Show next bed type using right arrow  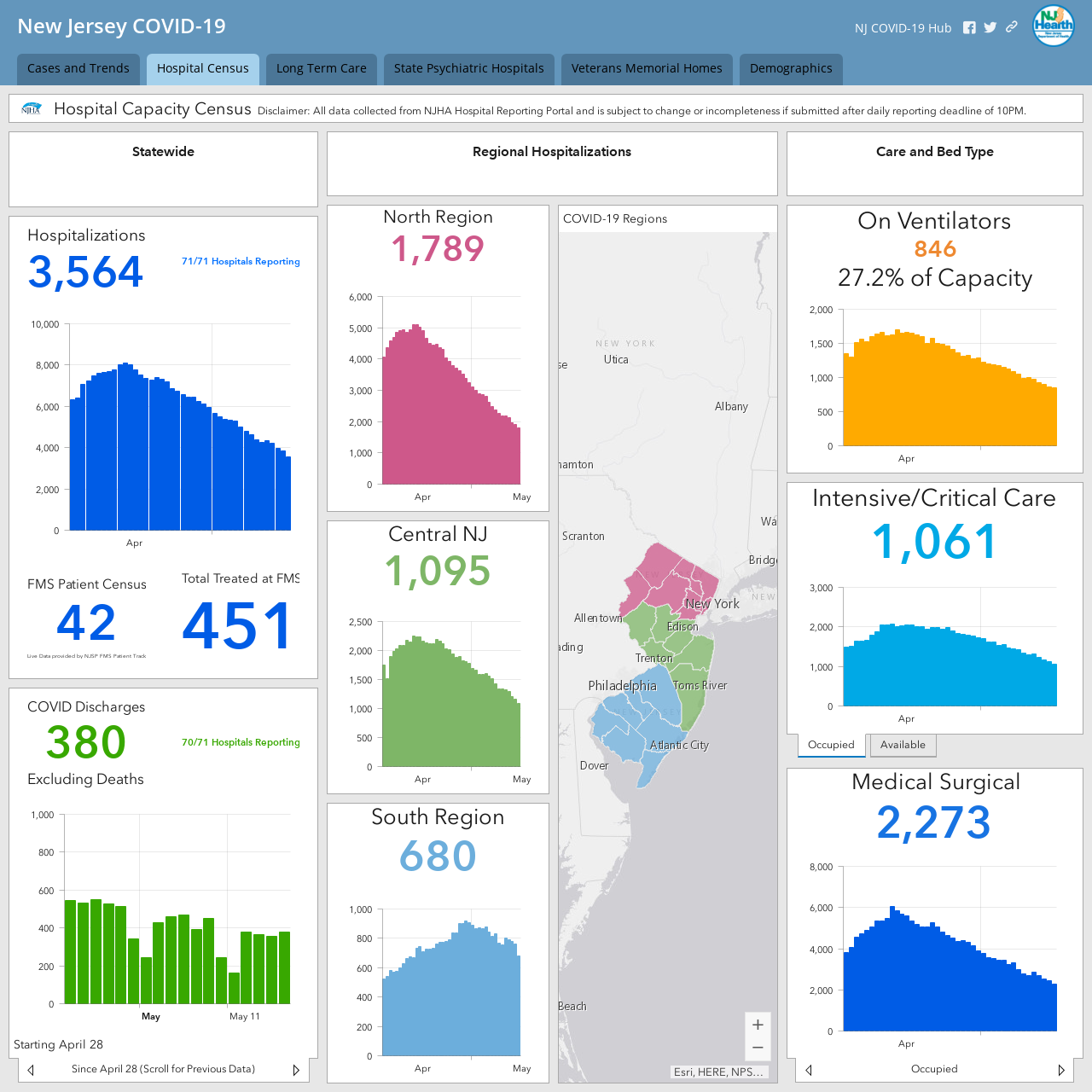[1061, 1070]
